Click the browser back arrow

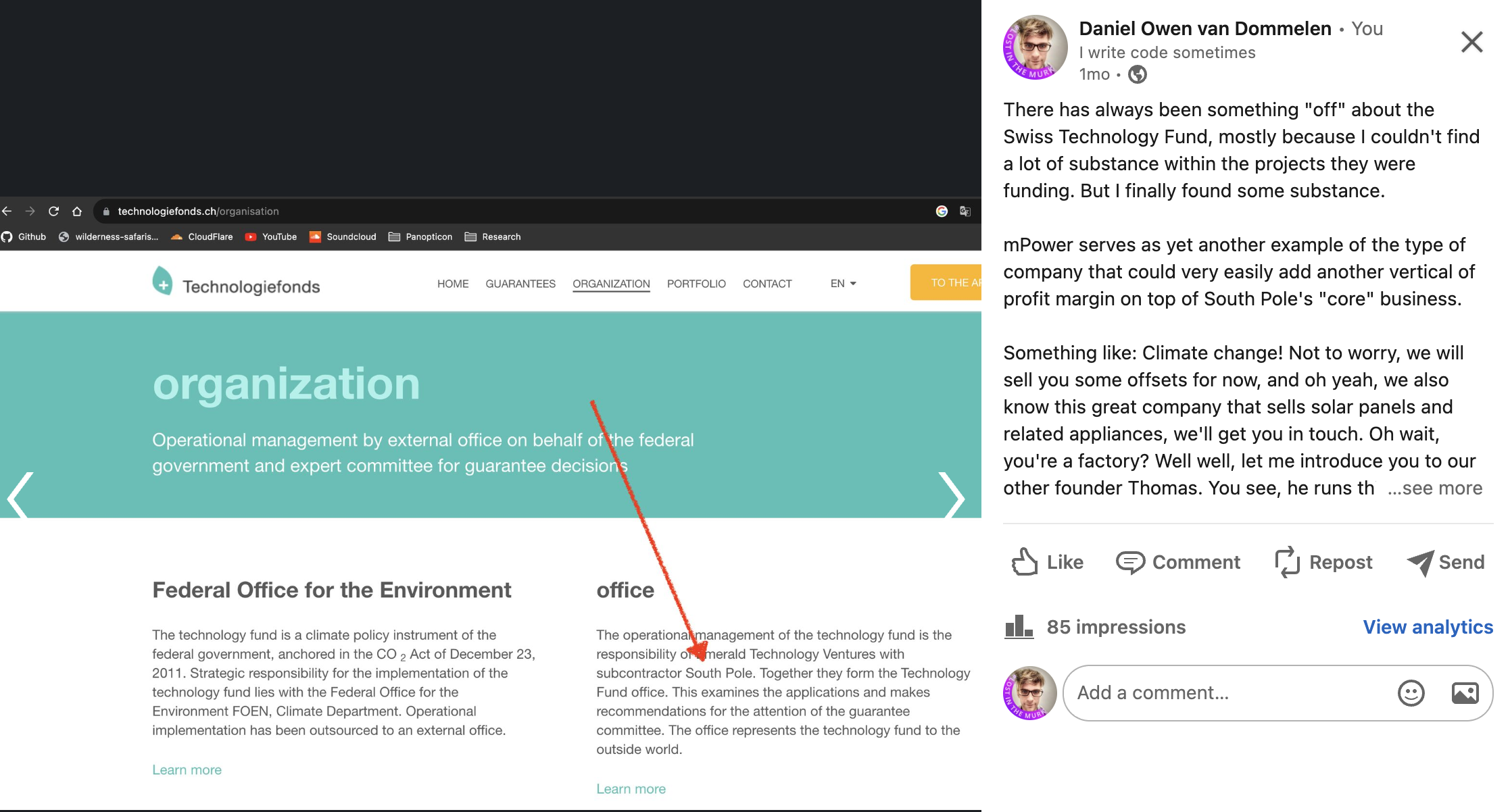pyautogui.click(x=7, y=211)
